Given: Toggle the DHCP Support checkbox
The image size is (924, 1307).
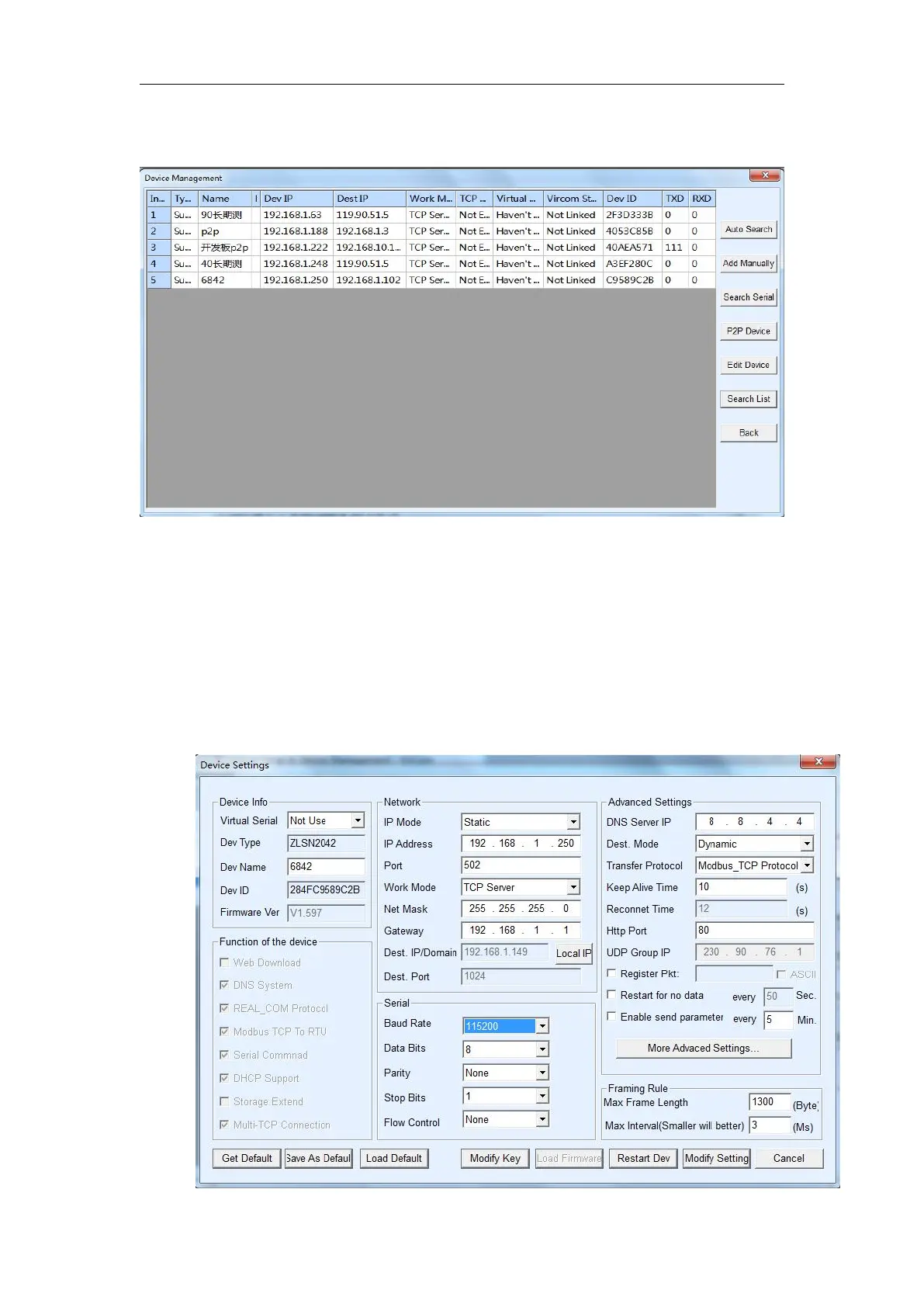Looking at the screenshot, I should [x=224, y=1078].
